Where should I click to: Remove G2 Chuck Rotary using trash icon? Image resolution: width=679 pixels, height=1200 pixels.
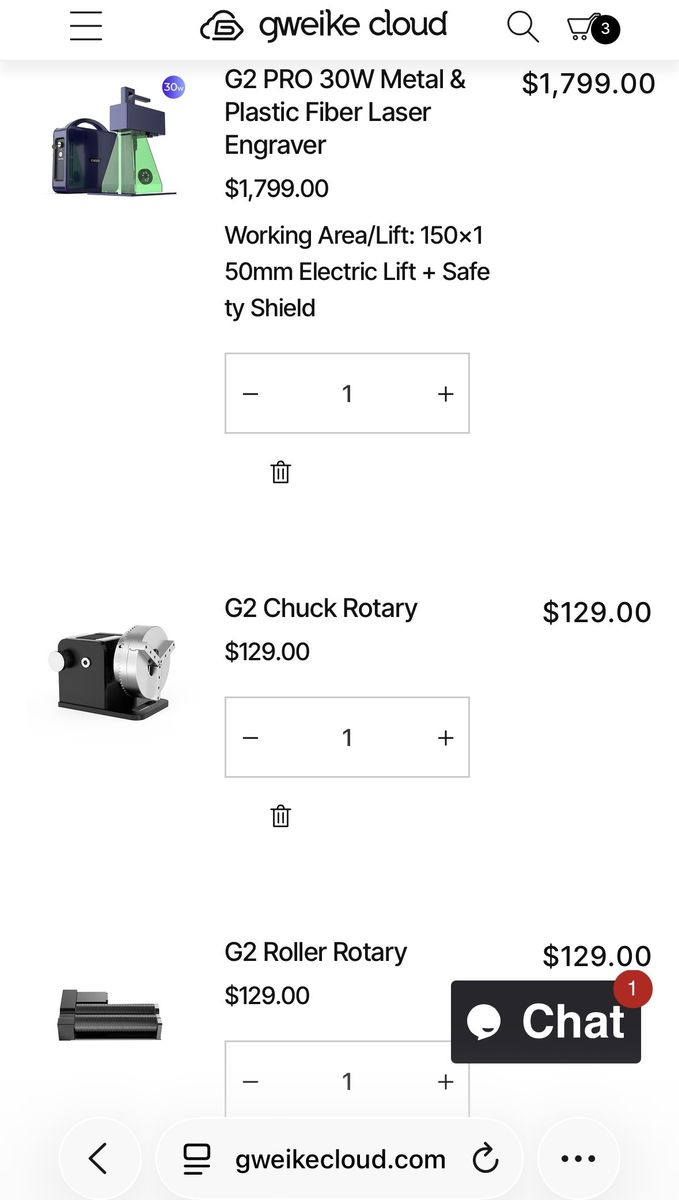(281, 816)
